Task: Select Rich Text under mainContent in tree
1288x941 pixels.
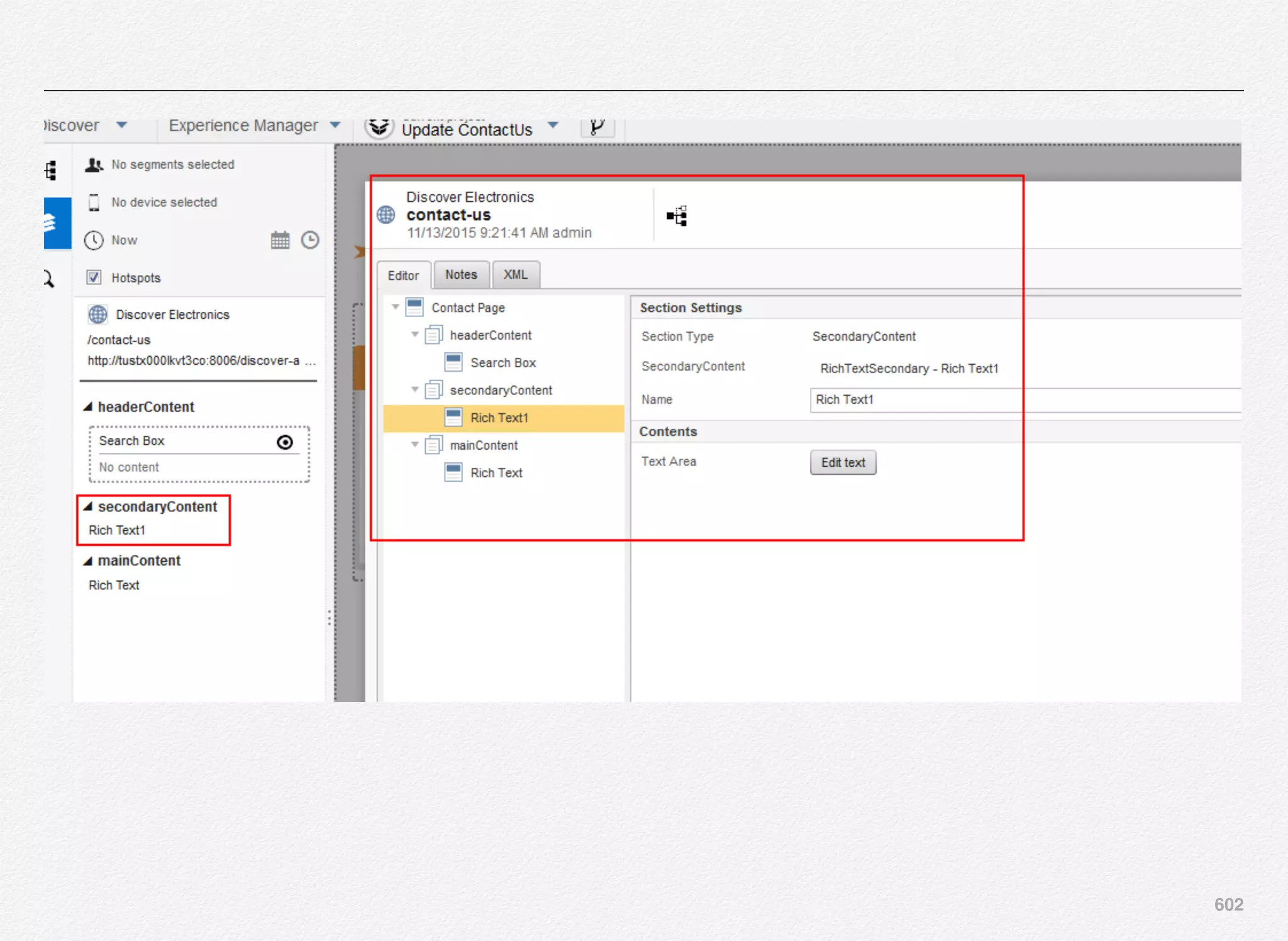Action: [x=496, y=472]
